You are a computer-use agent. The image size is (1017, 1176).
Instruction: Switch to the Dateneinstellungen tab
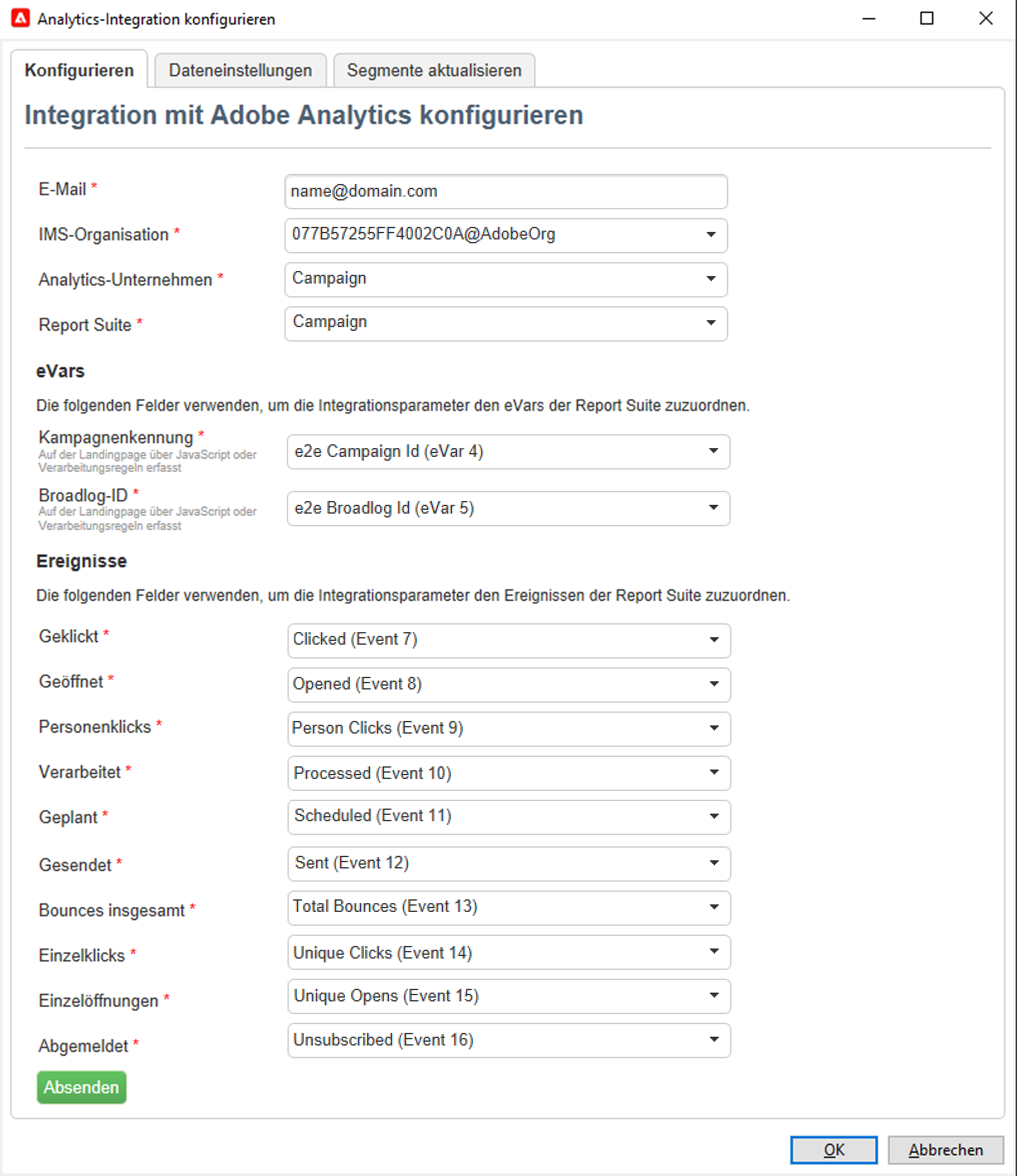point(240,71)
